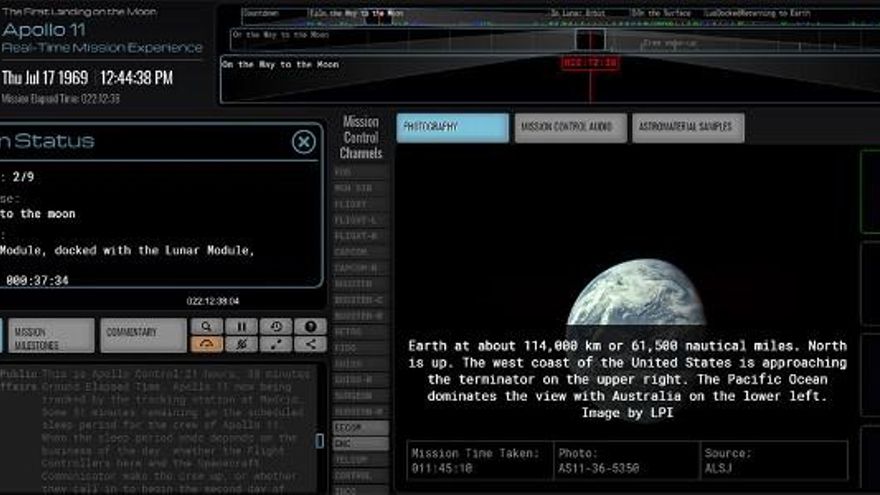
Task: Click the status value 2/9
Action: [x=24, y=177]
